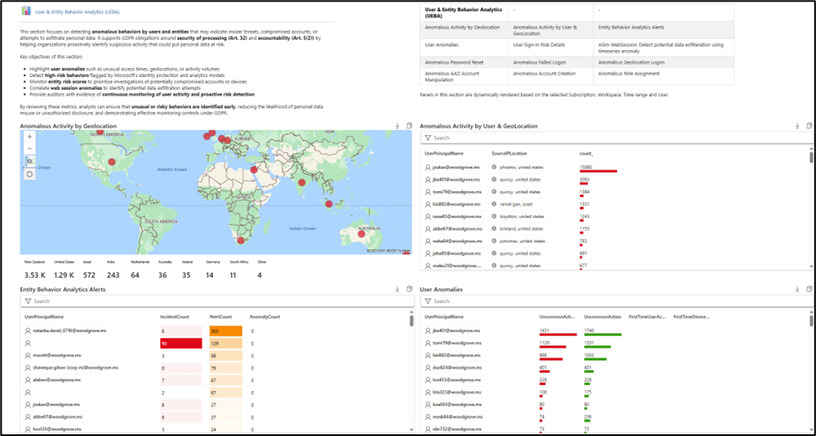
Task: Download Anomalous Activity by User & GeoLocation data
Action: click(797, 125)
